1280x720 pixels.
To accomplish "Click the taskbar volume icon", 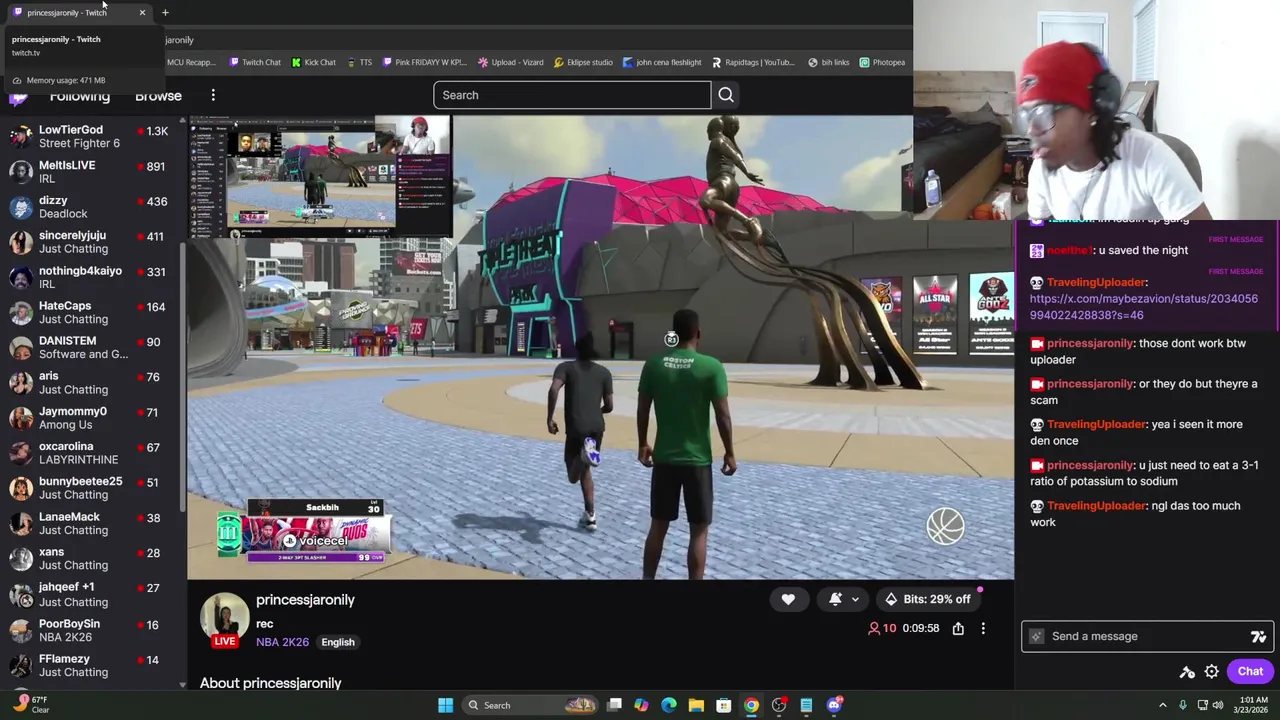I will 1217,705.
